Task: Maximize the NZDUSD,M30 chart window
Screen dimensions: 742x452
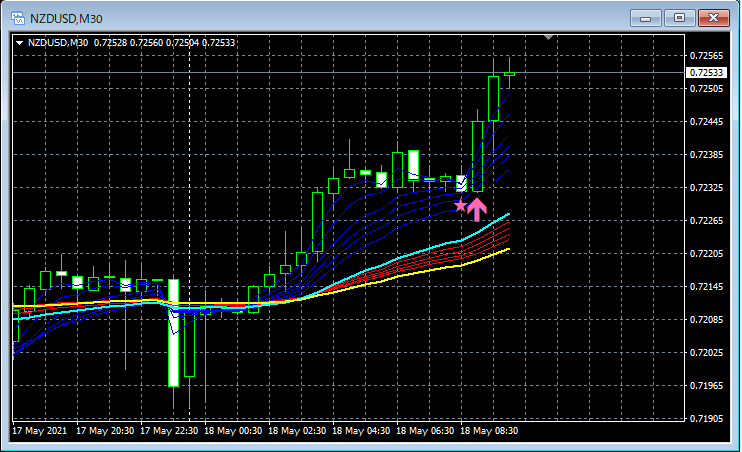Action: 680,18
